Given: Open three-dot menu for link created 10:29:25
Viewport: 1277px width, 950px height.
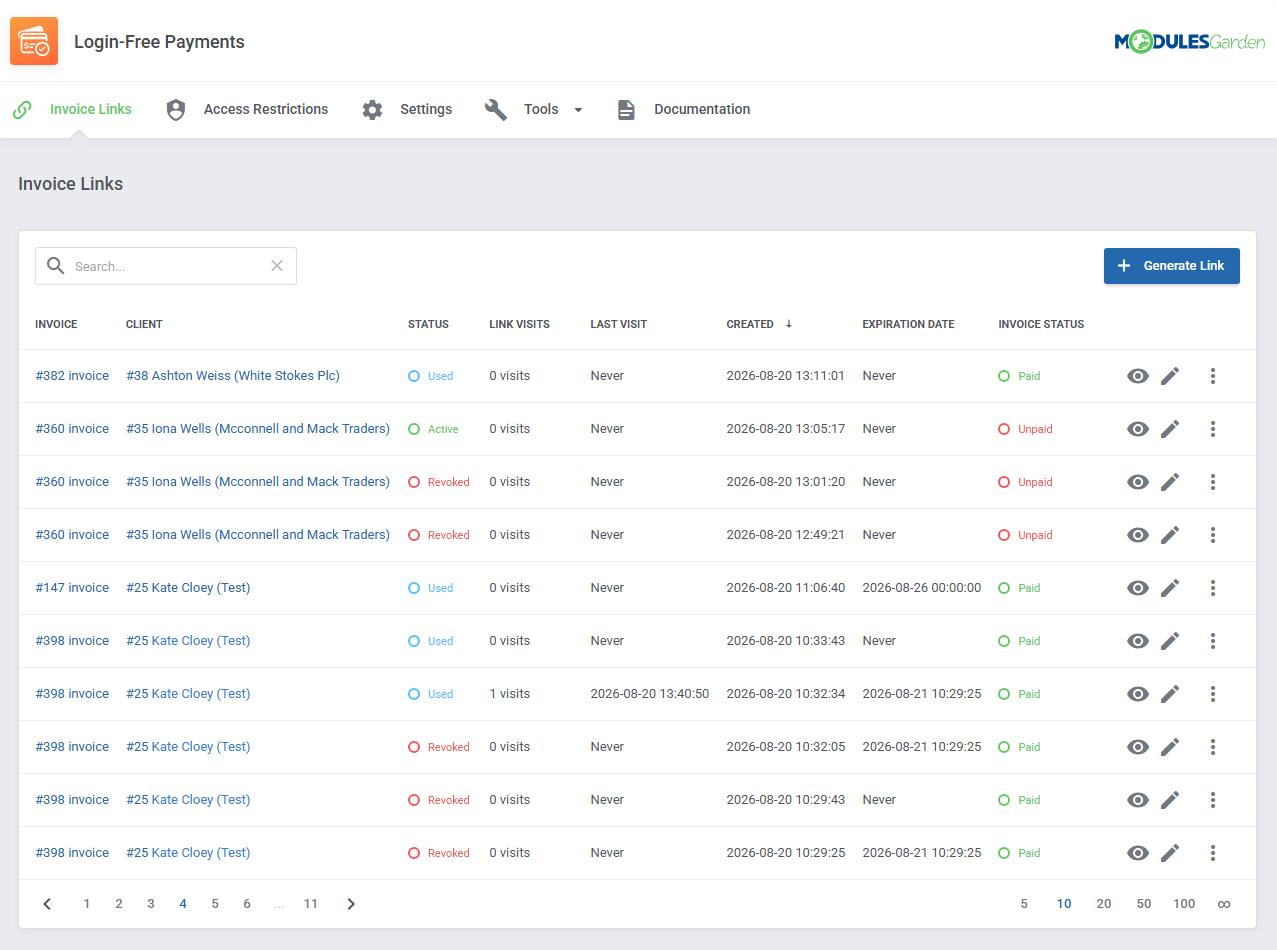Looking at the screenshot, I should point(1213,853).
